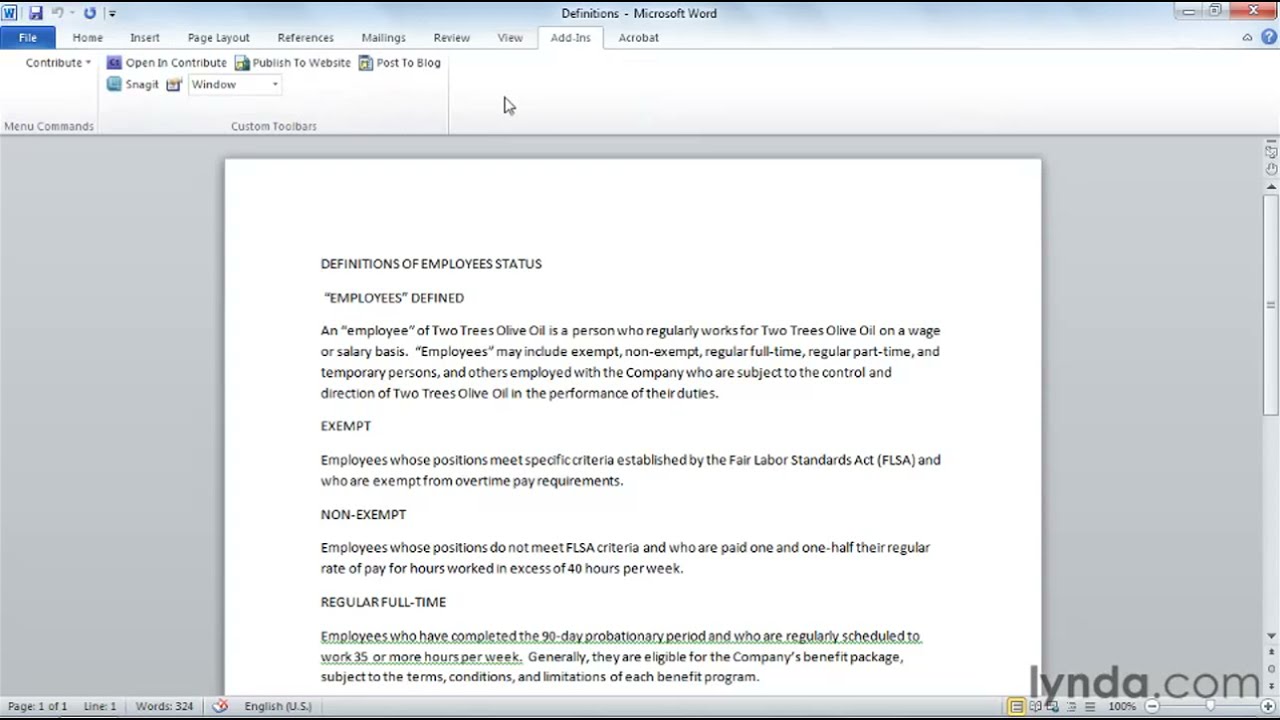Open Word Count via Words: 324
Image resolution: width=1280 pixels, height=720 pixels.
click(x=164, y=706)
